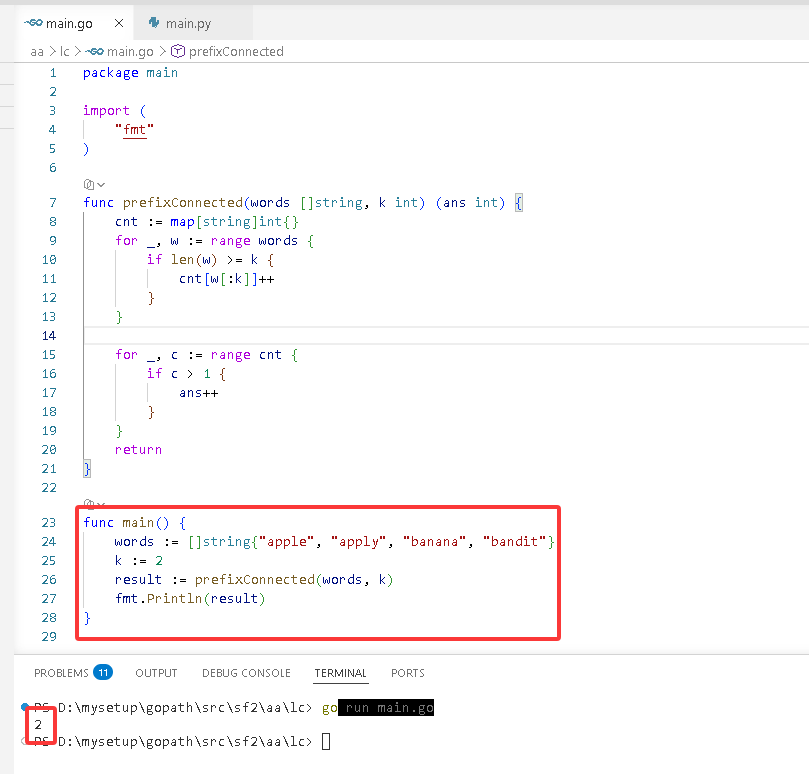
Task: Click 'k := 2' on line 25
Action: point(139,561)
